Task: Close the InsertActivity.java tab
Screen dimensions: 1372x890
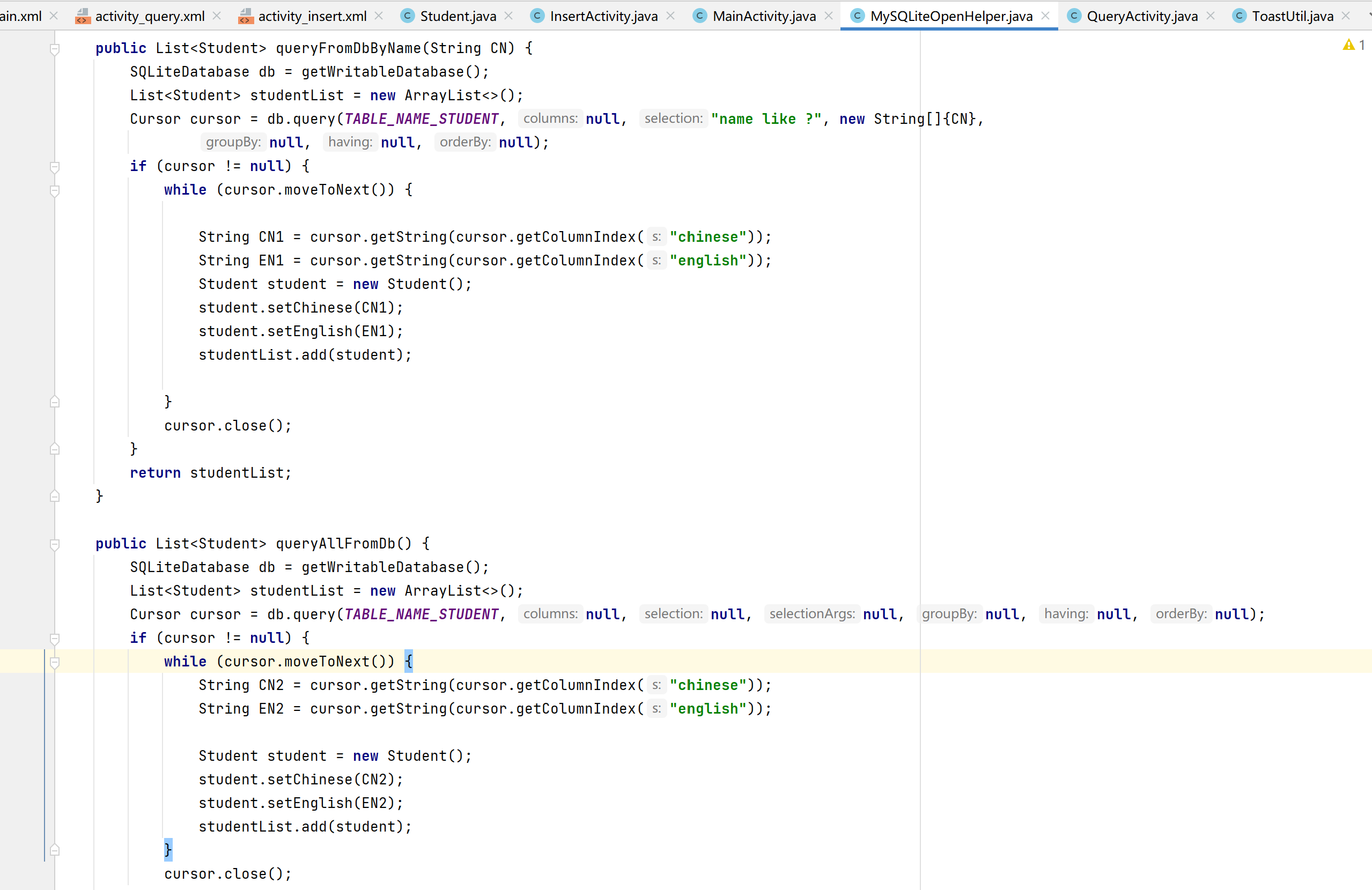Action: point(670,16)
